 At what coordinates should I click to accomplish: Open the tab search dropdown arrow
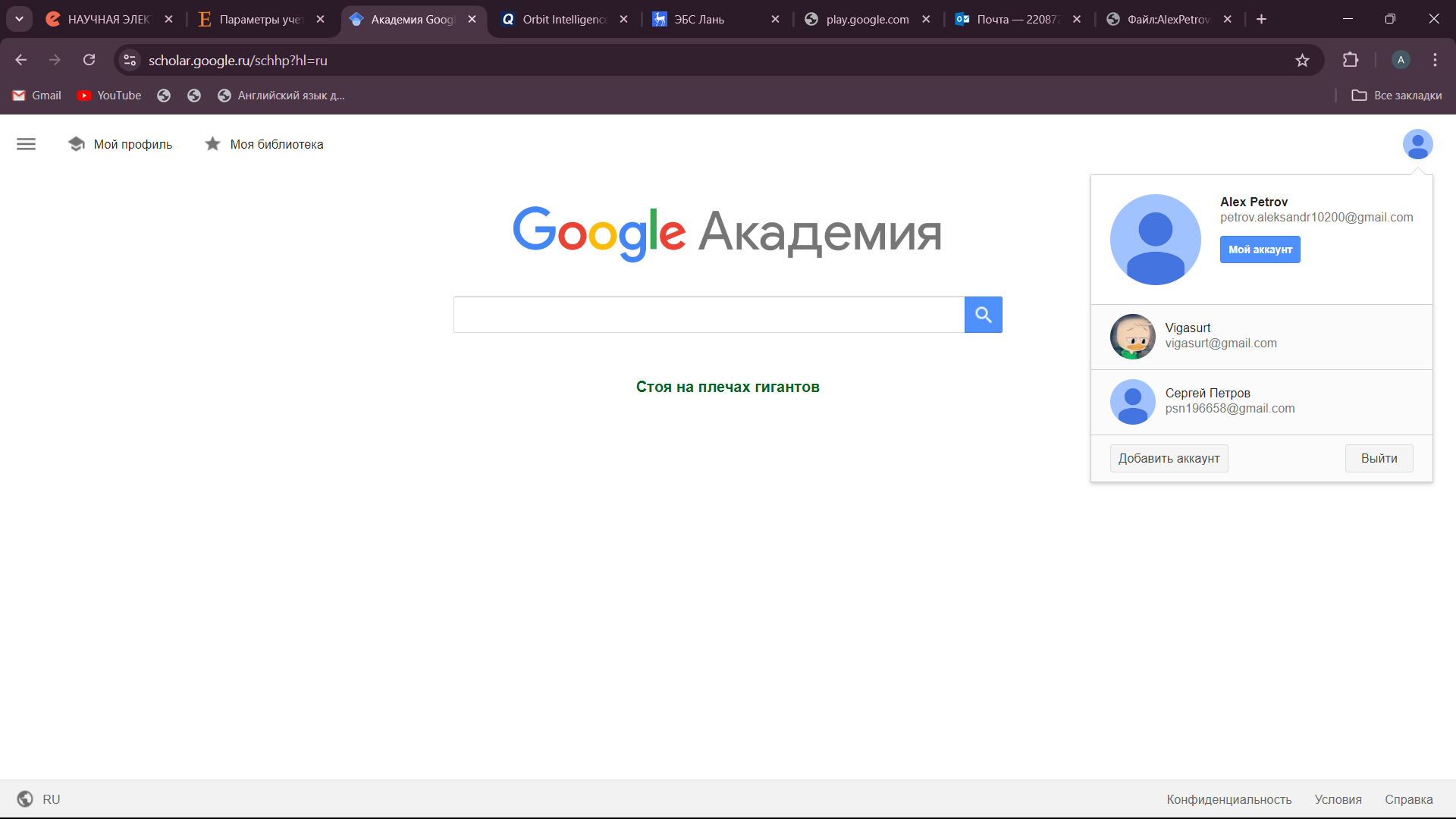[x=19, y=19]
